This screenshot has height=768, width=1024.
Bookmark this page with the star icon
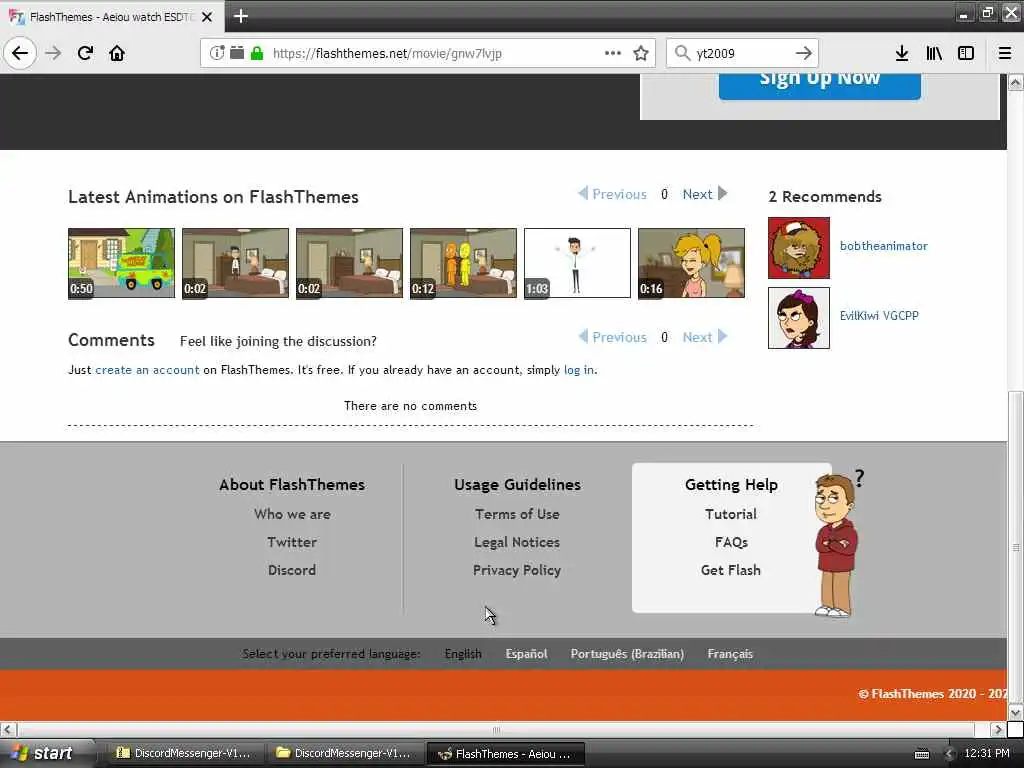click(x=641, y=53)
